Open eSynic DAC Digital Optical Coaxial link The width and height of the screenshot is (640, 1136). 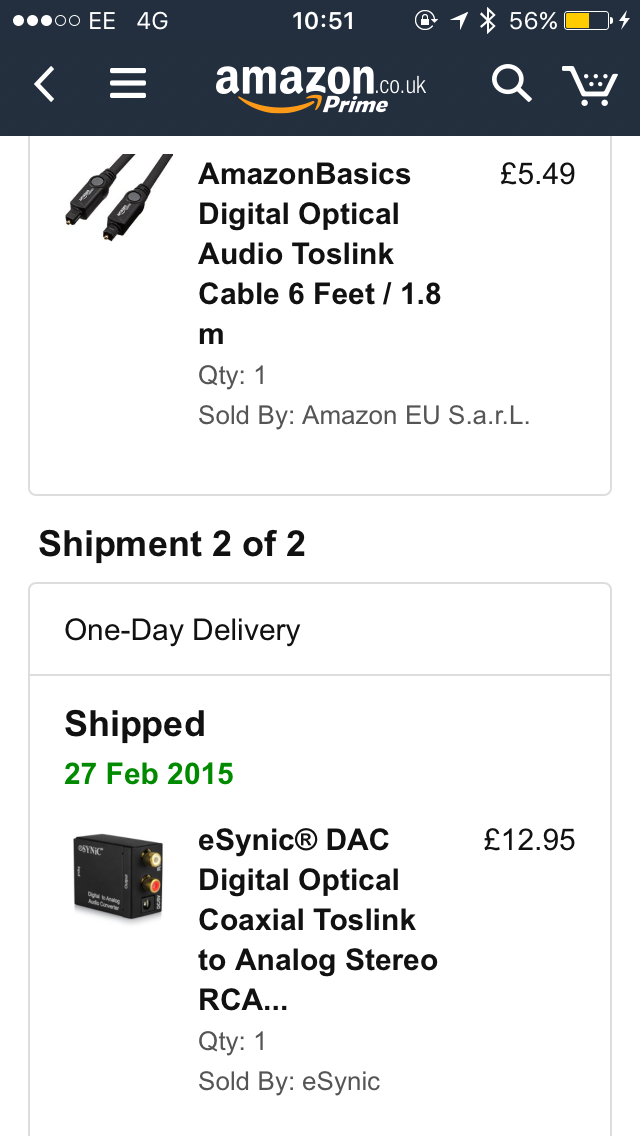(x=318, y=920)
